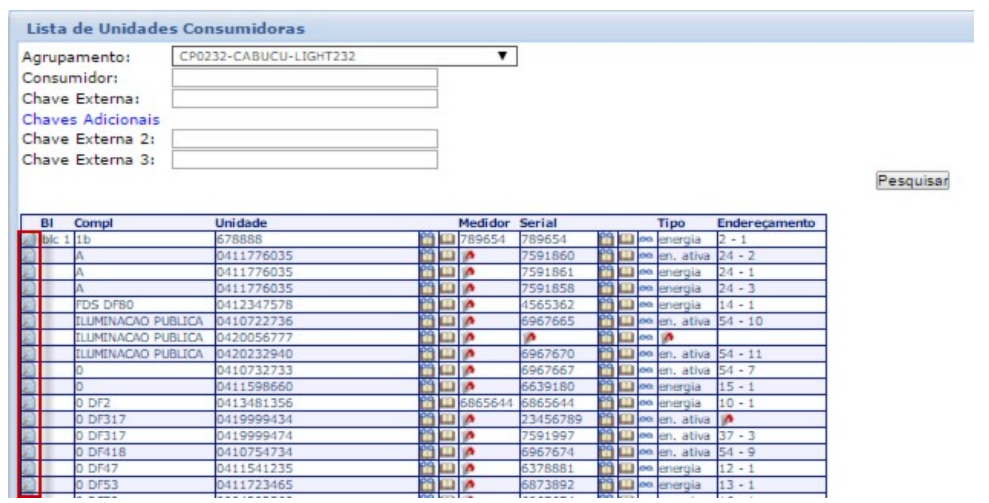The height and width of the screenshot is (503, 989).
Task: Open details icon for unit 678888 row
Action: pos(28,241)
